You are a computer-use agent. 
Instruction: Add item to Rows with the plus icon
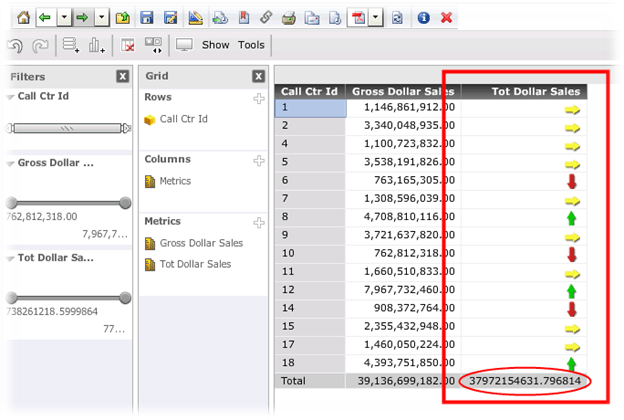(259, 98)
